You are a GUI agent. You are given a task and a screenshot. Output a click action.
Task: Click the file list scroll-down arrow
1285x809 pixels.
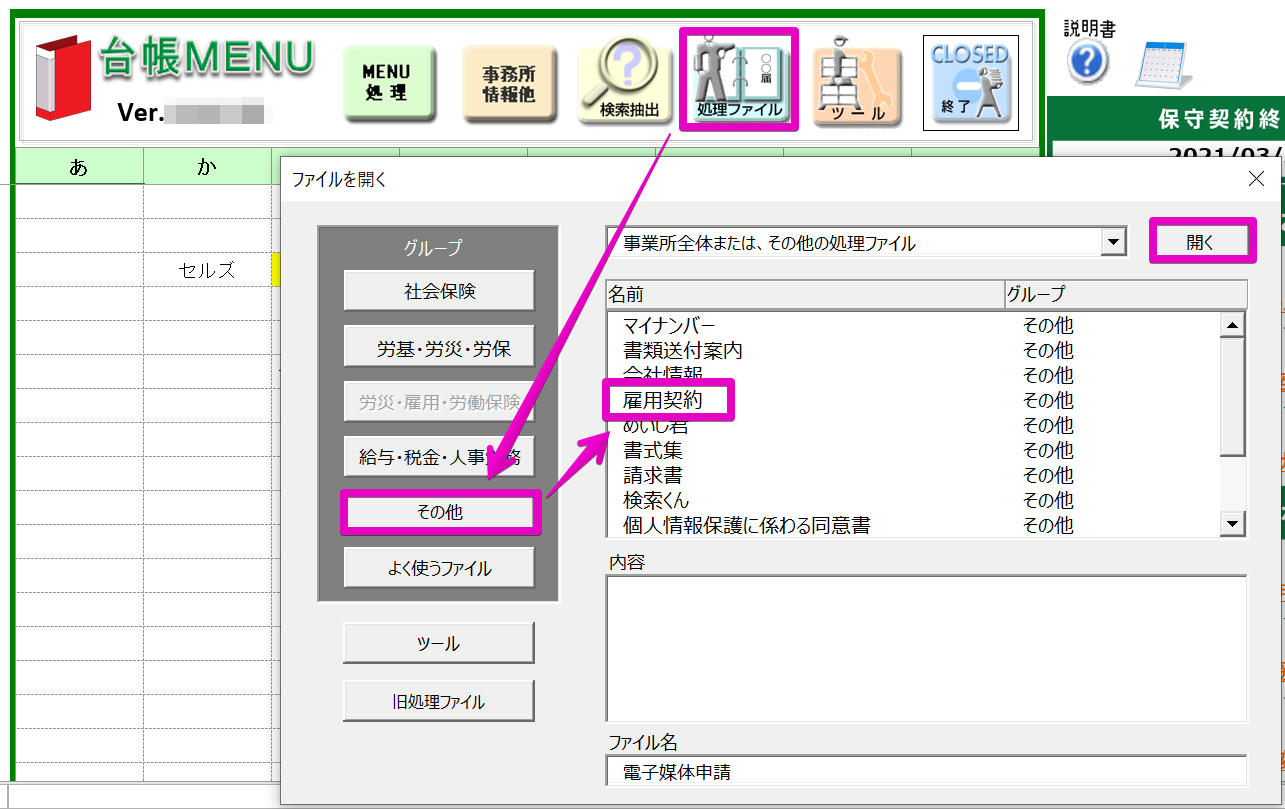1232,524
